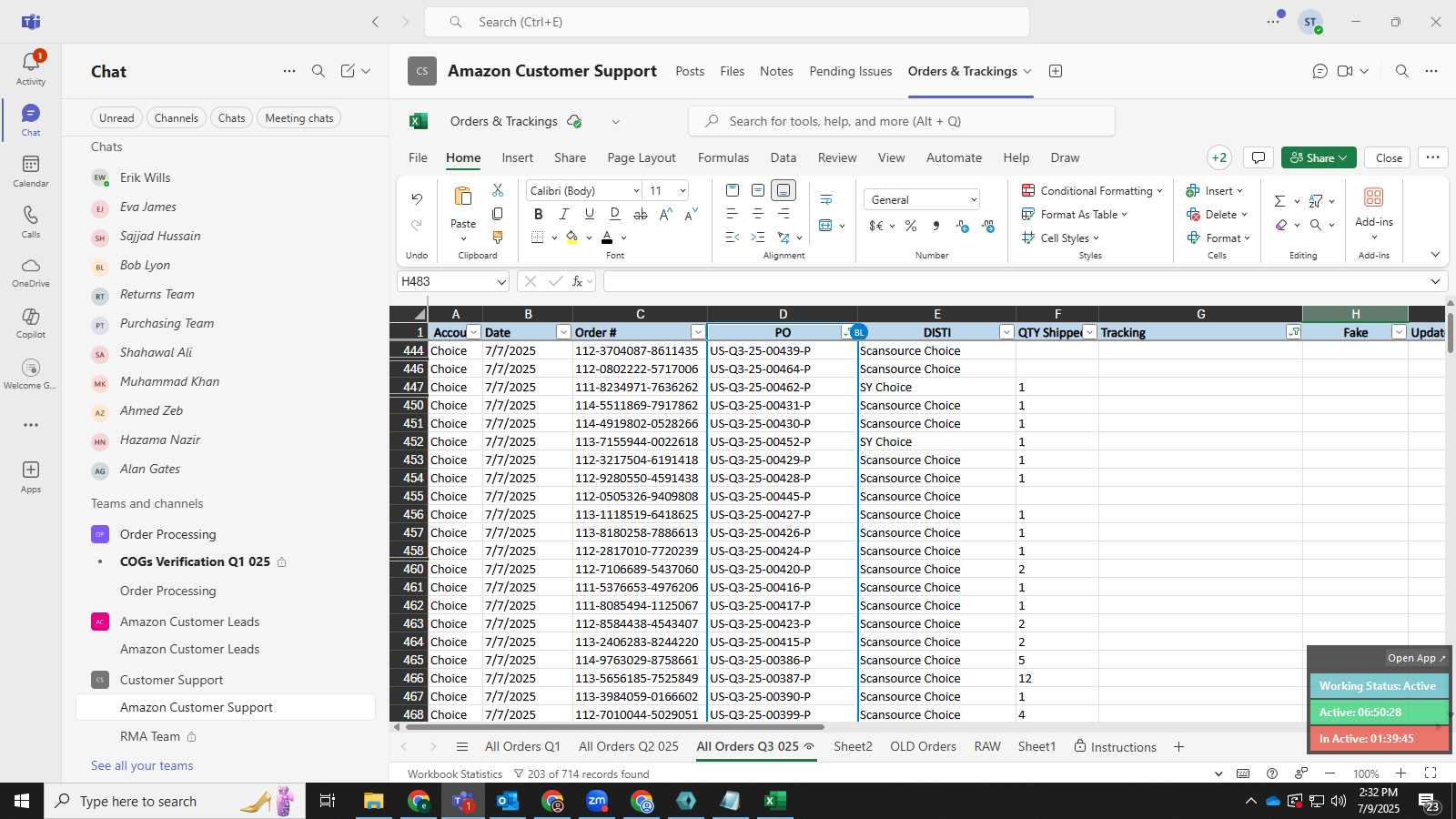The width and height of the screenshot is (1456, 819).
Task: Expand the Format As Table menu
Action: point(1075,215)
